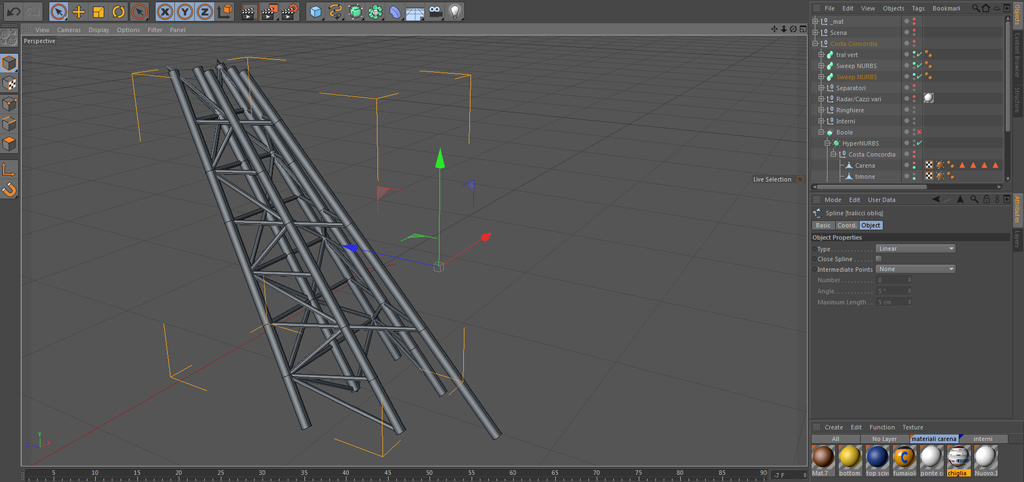Render the current view clapperboard icon
Viewport: 1024px width, 482px height.
248,11
